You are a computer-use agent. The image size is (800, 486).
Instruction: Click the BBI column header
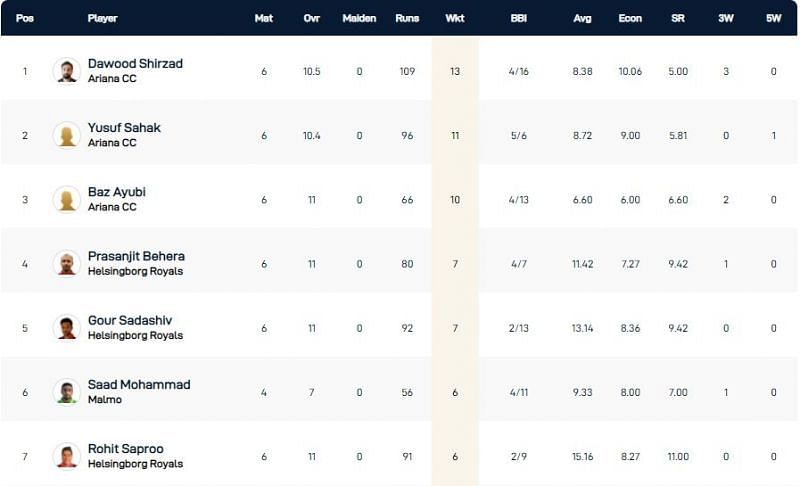click(518, 18)
